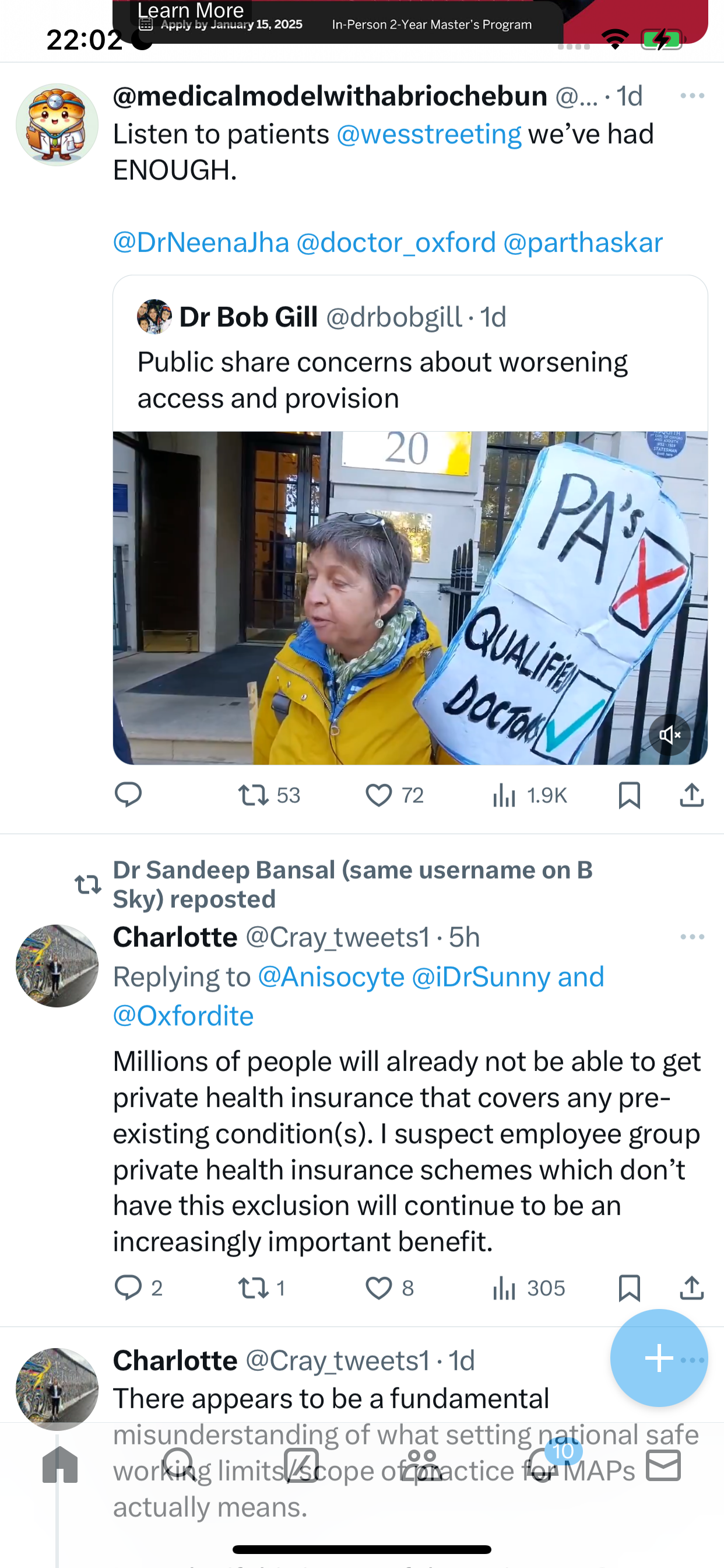Reply to Charlotte's tweet with 2 replies
Screen dimensions: 724x1568
(139, 1287)
